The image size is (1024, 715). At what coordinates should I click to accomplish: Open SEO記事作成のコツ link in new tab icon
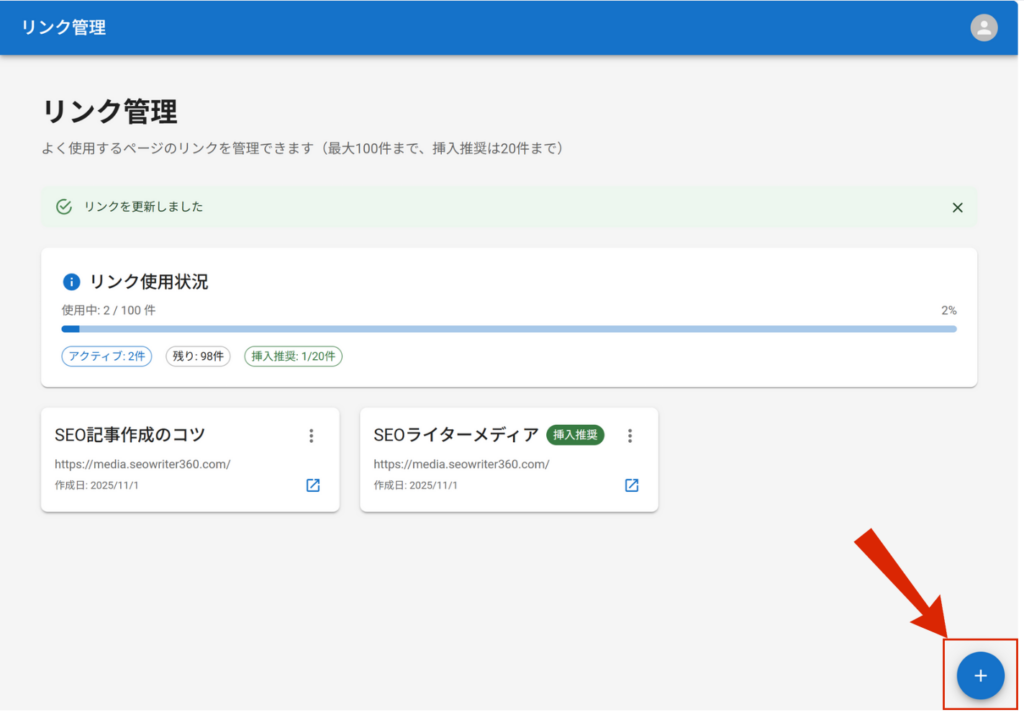(313, 485)
